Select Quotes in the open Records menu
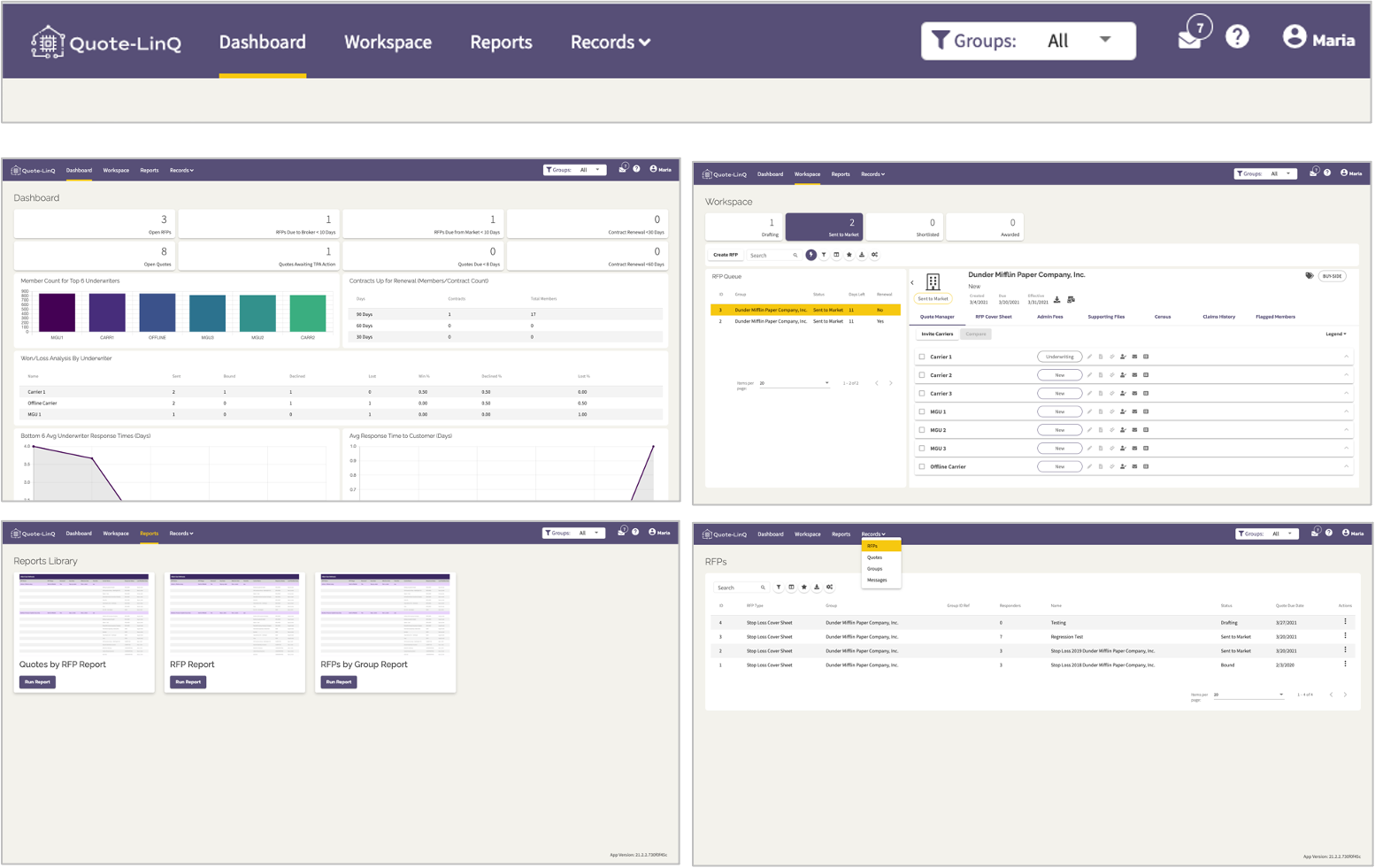 [x=881, y=557]
